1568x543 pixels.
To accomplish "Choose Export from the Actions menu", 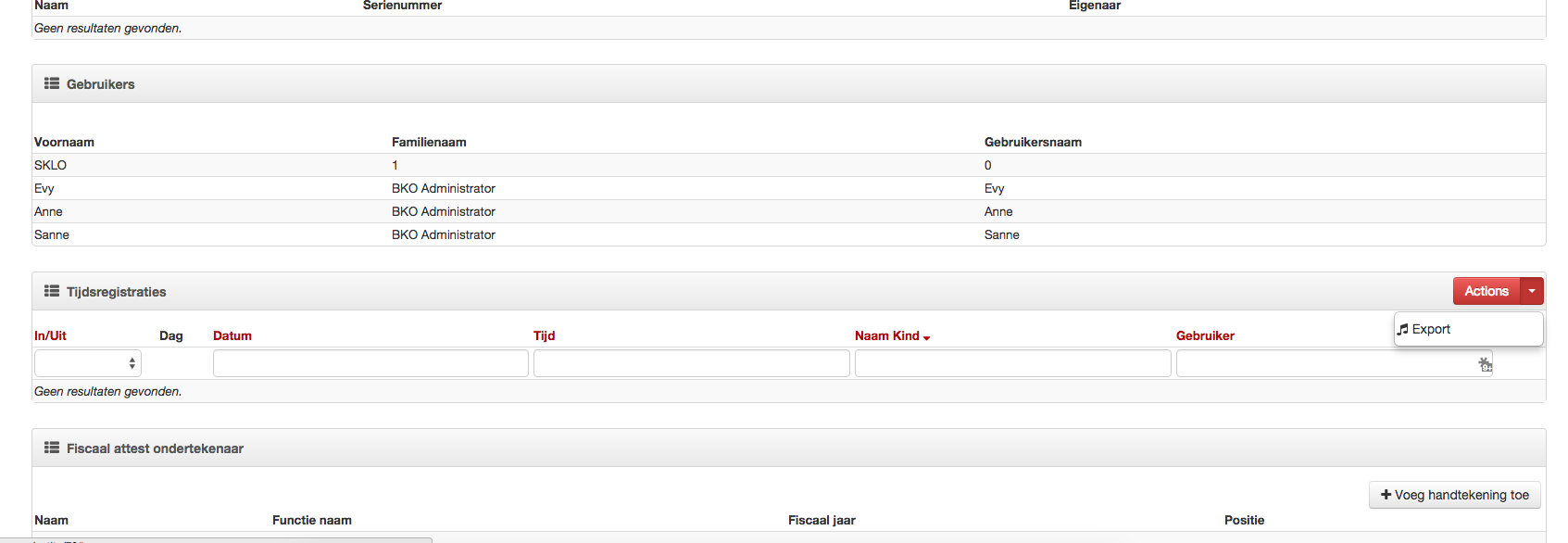I will coord(1431,329).
